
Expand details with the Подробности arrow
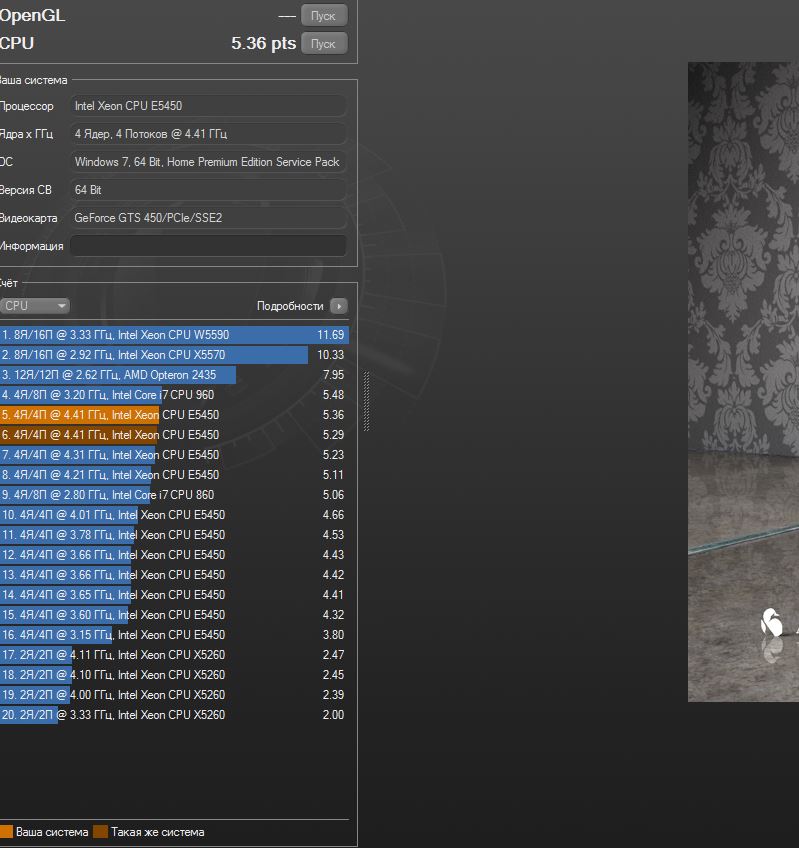point(339,306)
